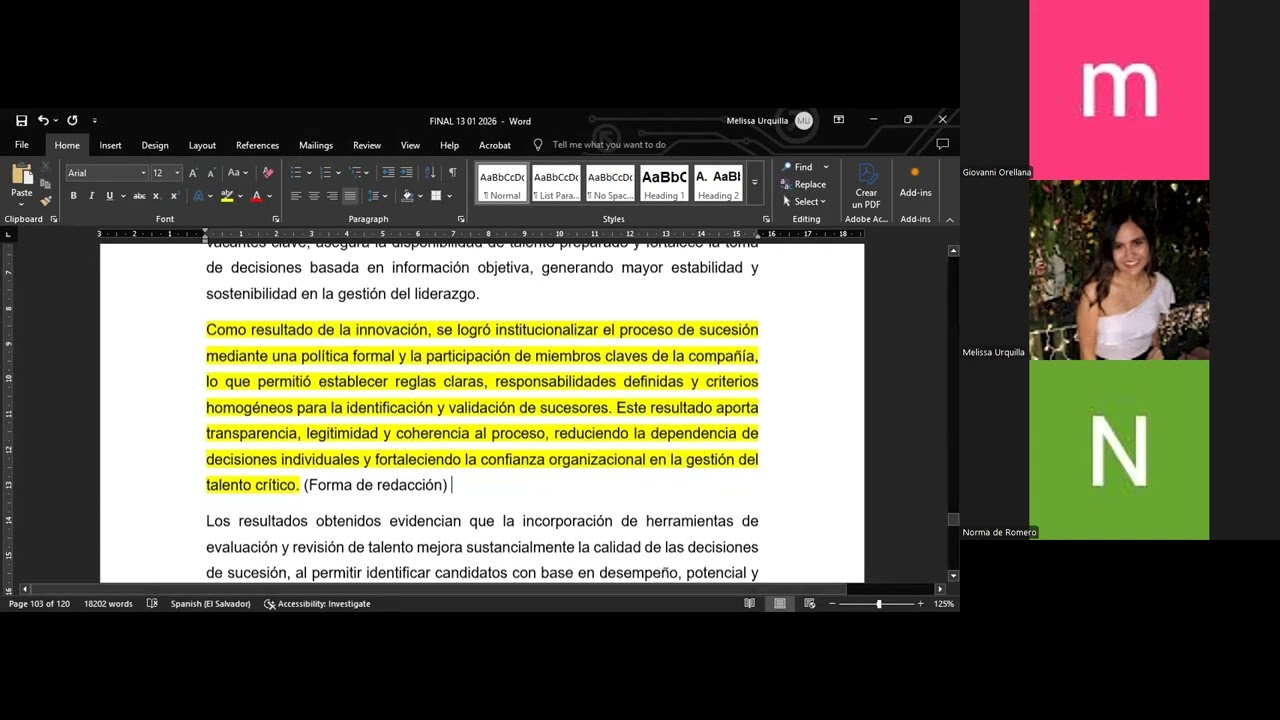Open the Change Case Aa dropdown

(x=237, y=173)
